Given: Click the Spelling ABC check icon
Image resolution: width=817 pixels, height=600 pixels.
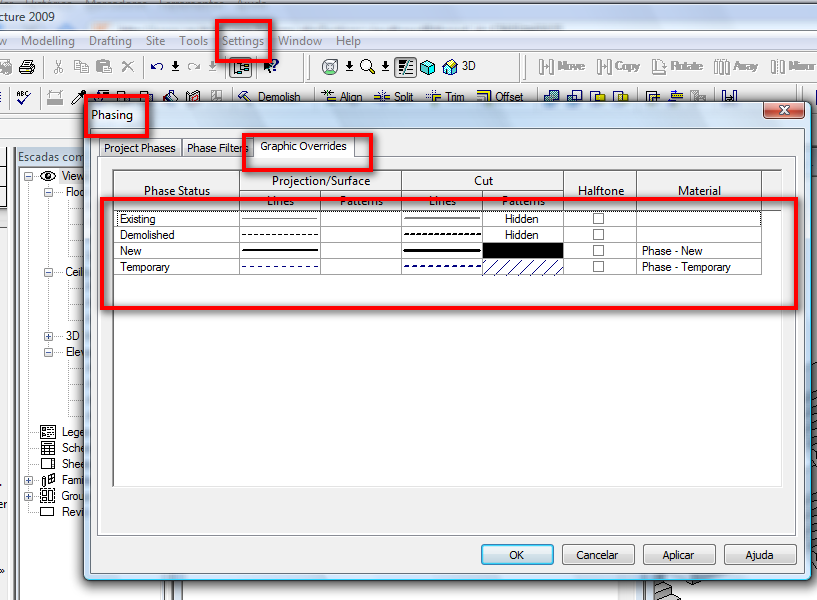Looking at the screenshot, I should 23,97.
